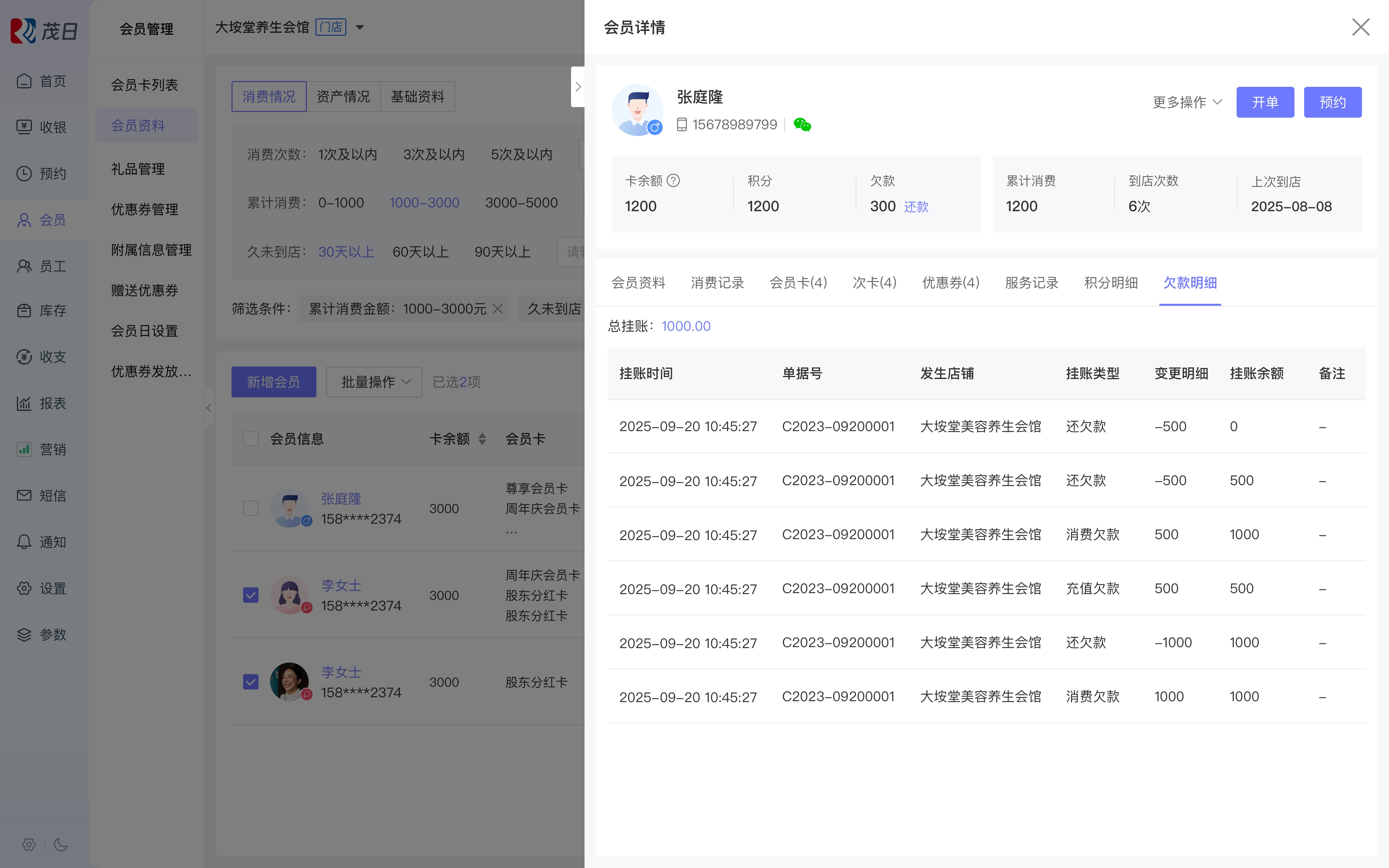Toggle dark mode moon icon

pos(61,844)
